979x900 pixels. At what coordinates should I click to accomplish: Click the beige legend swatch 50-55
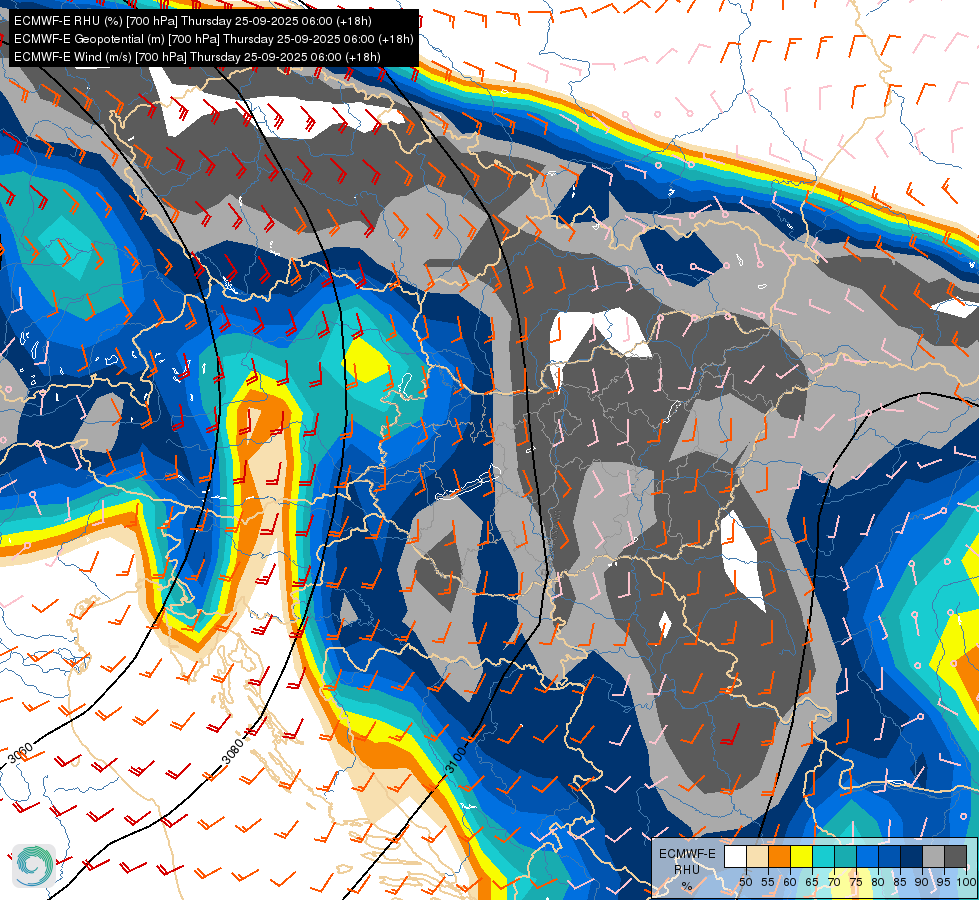pyautogui.click(x=757, y=856)
